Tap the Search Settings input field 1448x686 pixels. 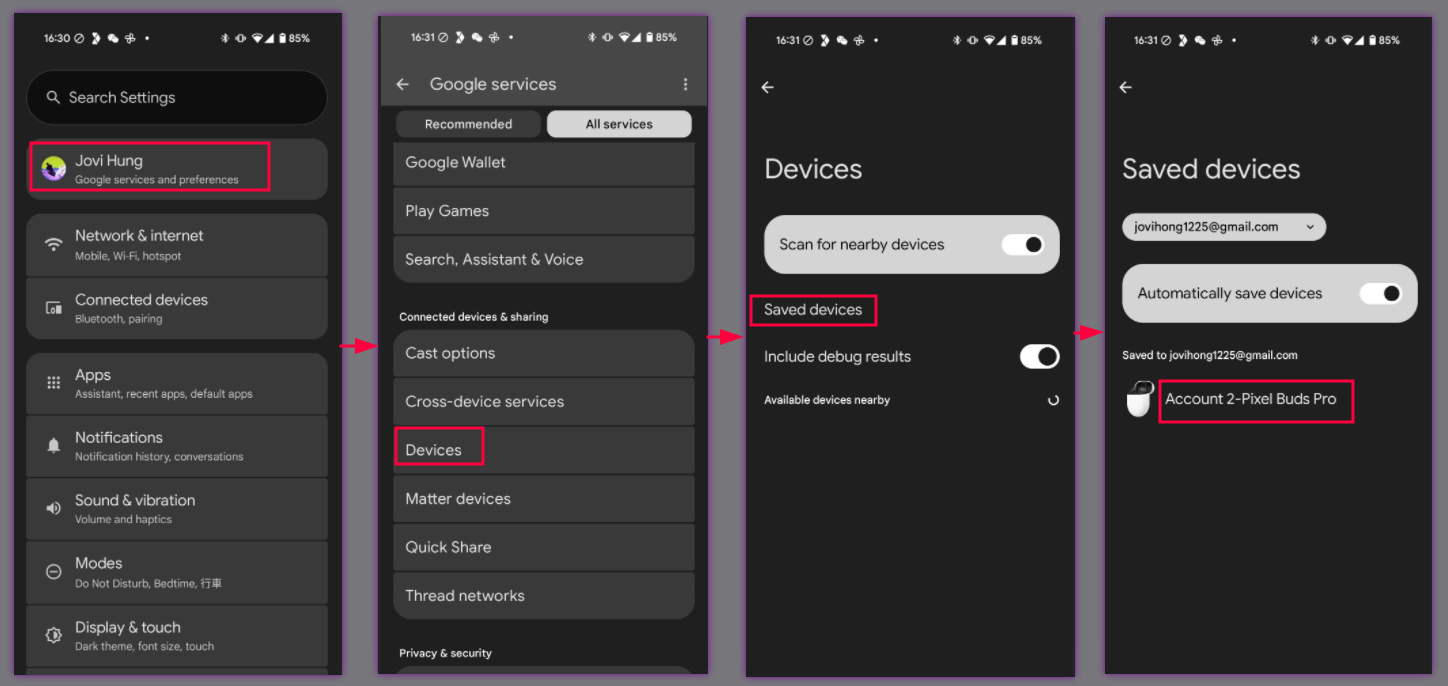[177, 97]
